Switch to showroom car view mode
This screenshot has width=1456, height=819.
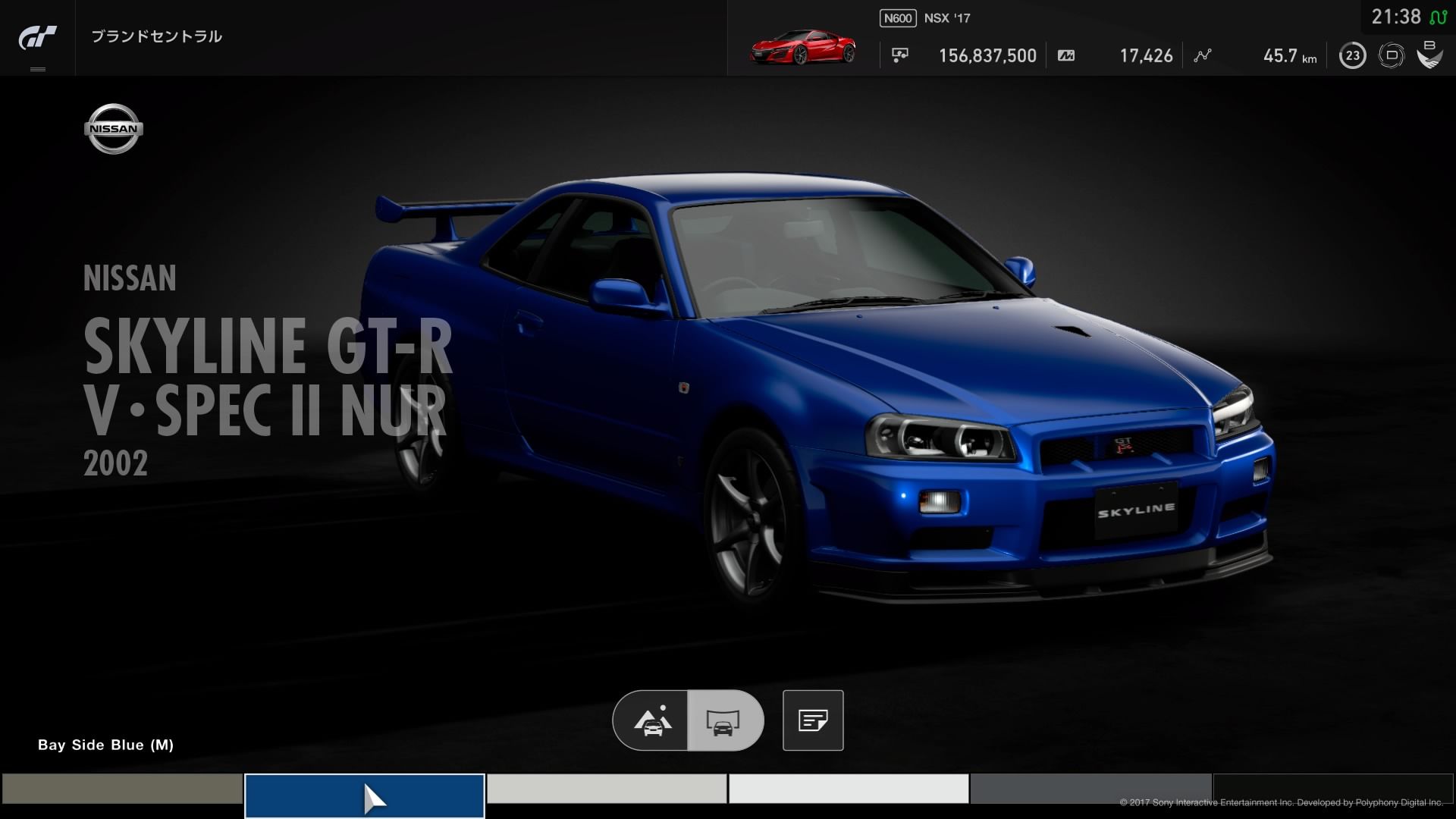[724, 720]
